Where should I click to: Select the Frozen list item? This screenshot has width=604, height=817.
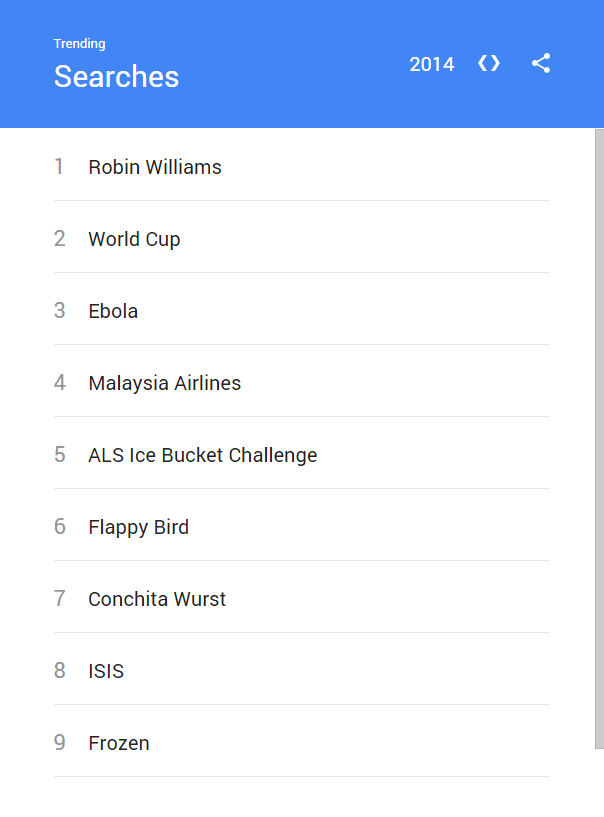pos(119,743)
